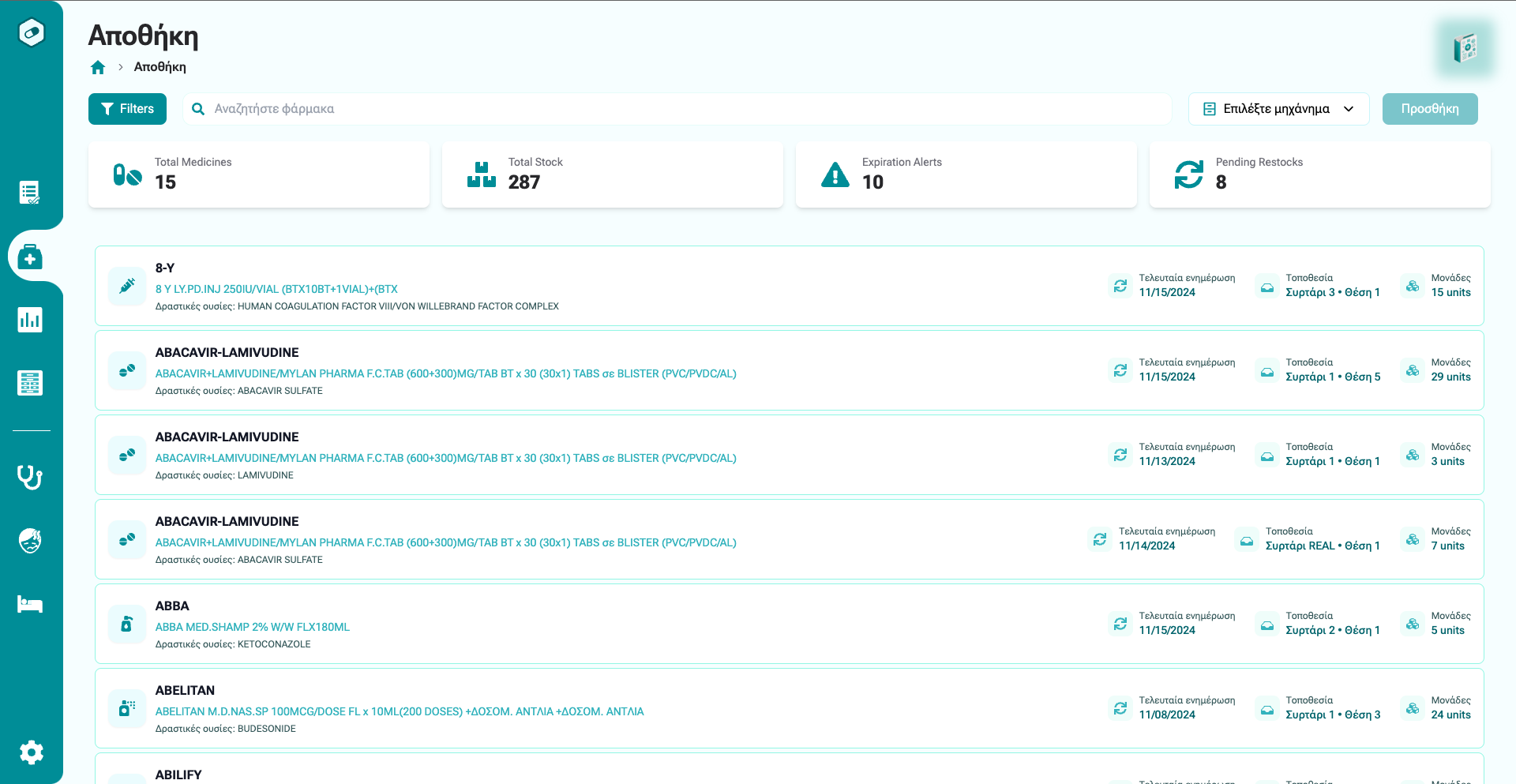Click the pills icon of ABACAVIR row with 29 units
Viewport: 1516px width, 784px height.
point(127,370)
